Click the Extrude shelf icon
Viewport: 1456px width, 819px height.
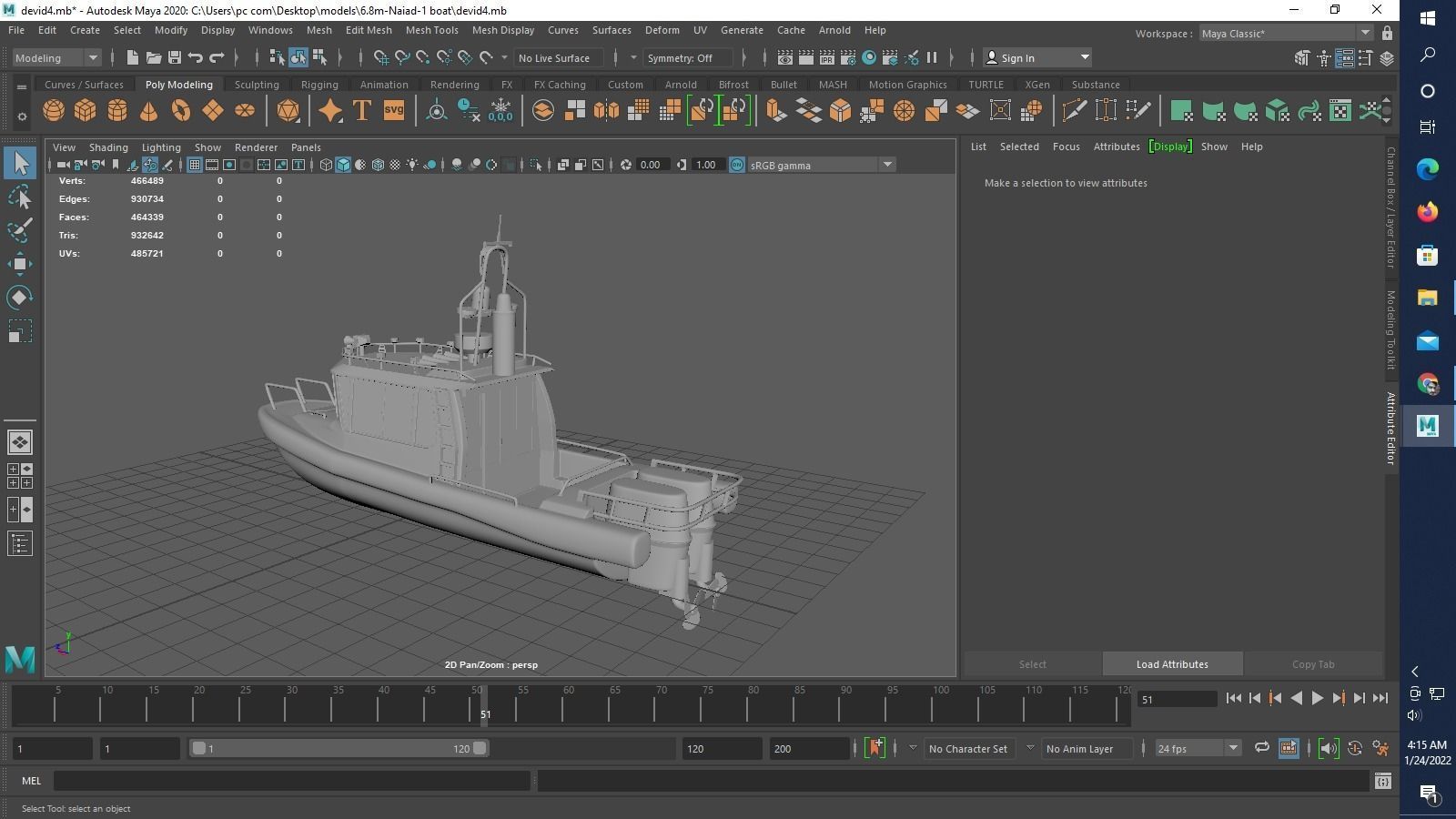pyautogui.click(x=775, y=111)
